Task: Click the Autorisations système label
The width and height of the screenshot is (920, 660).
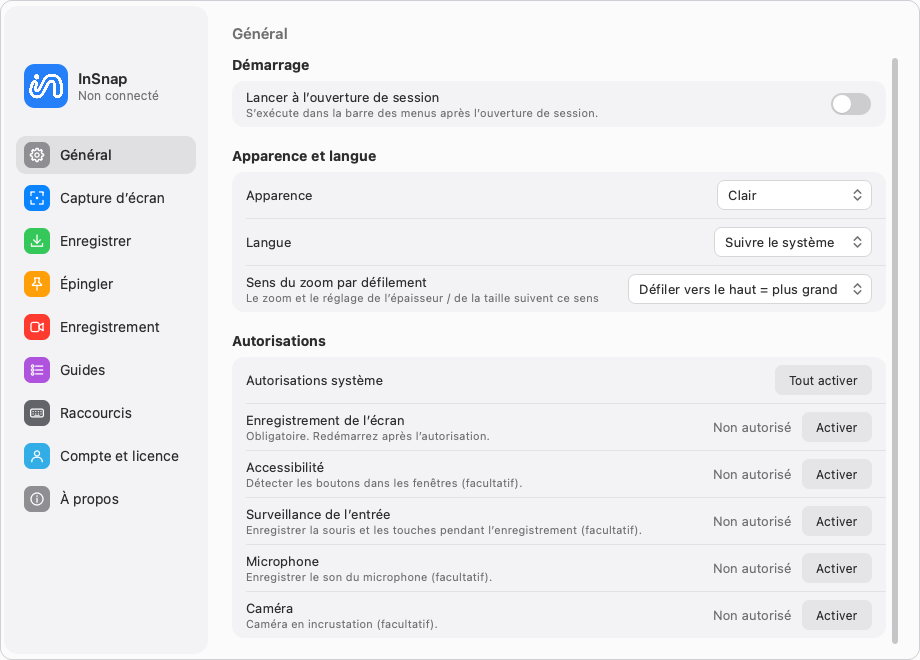Action: point(314,380)
